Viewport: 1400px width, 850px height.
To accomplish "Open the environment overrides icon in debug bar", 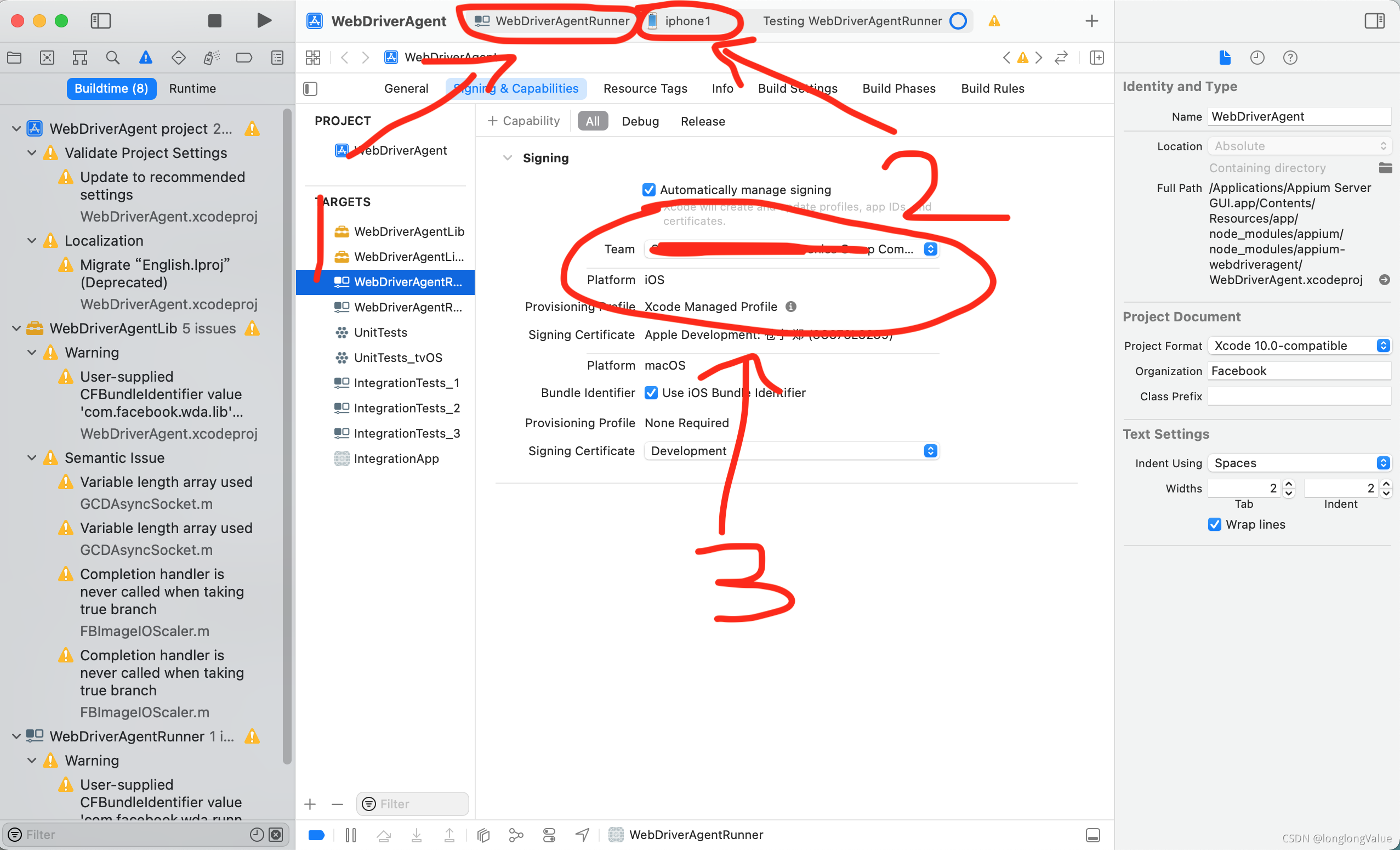I will (x=549, y=835).
